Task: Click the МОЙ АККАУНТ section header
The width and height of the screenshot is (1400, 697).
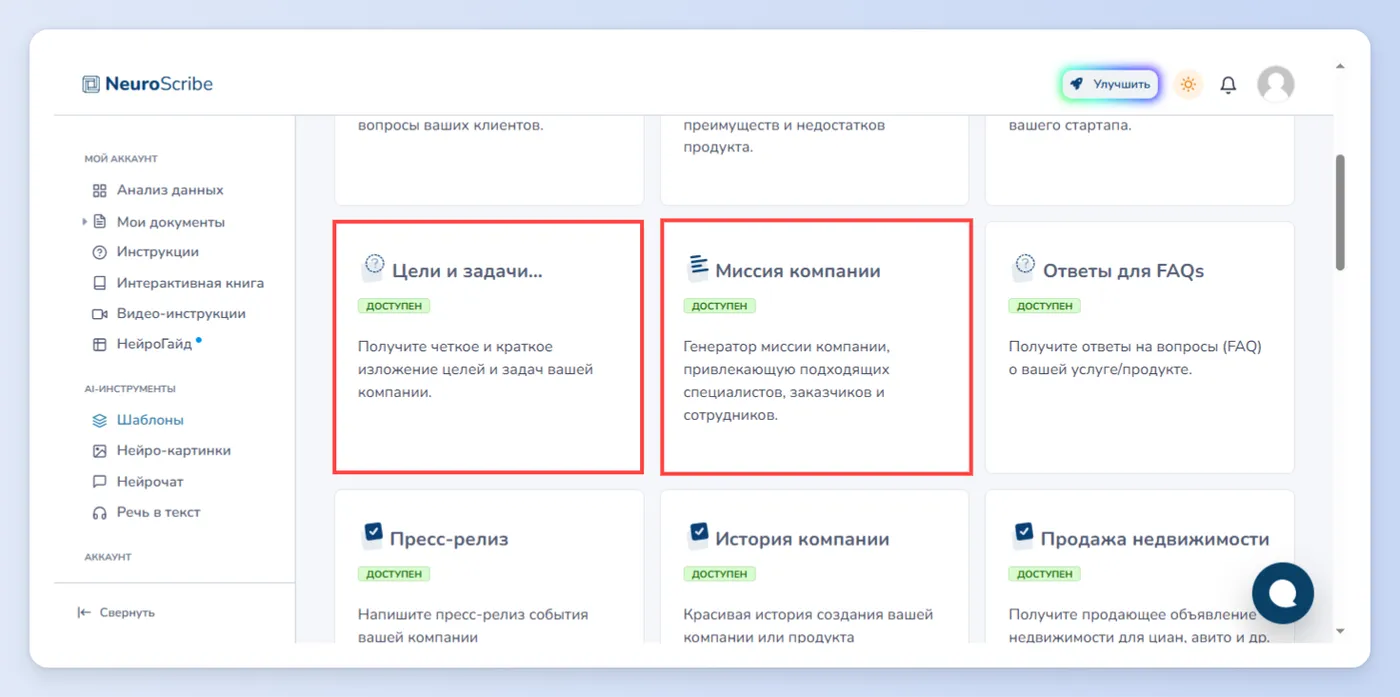Action: coord(121,159)
